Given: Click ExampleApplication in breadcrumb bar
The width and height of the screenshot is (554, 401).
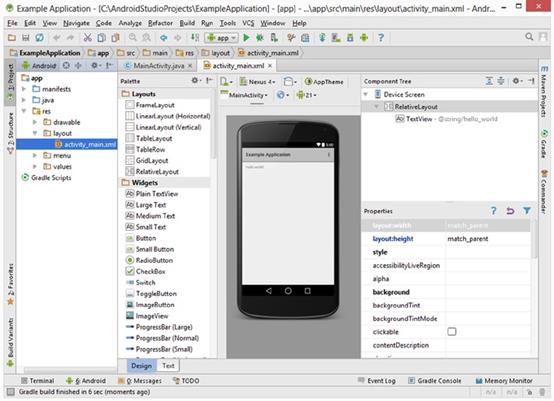Looking at the screenshot, I should pos(45,53).
